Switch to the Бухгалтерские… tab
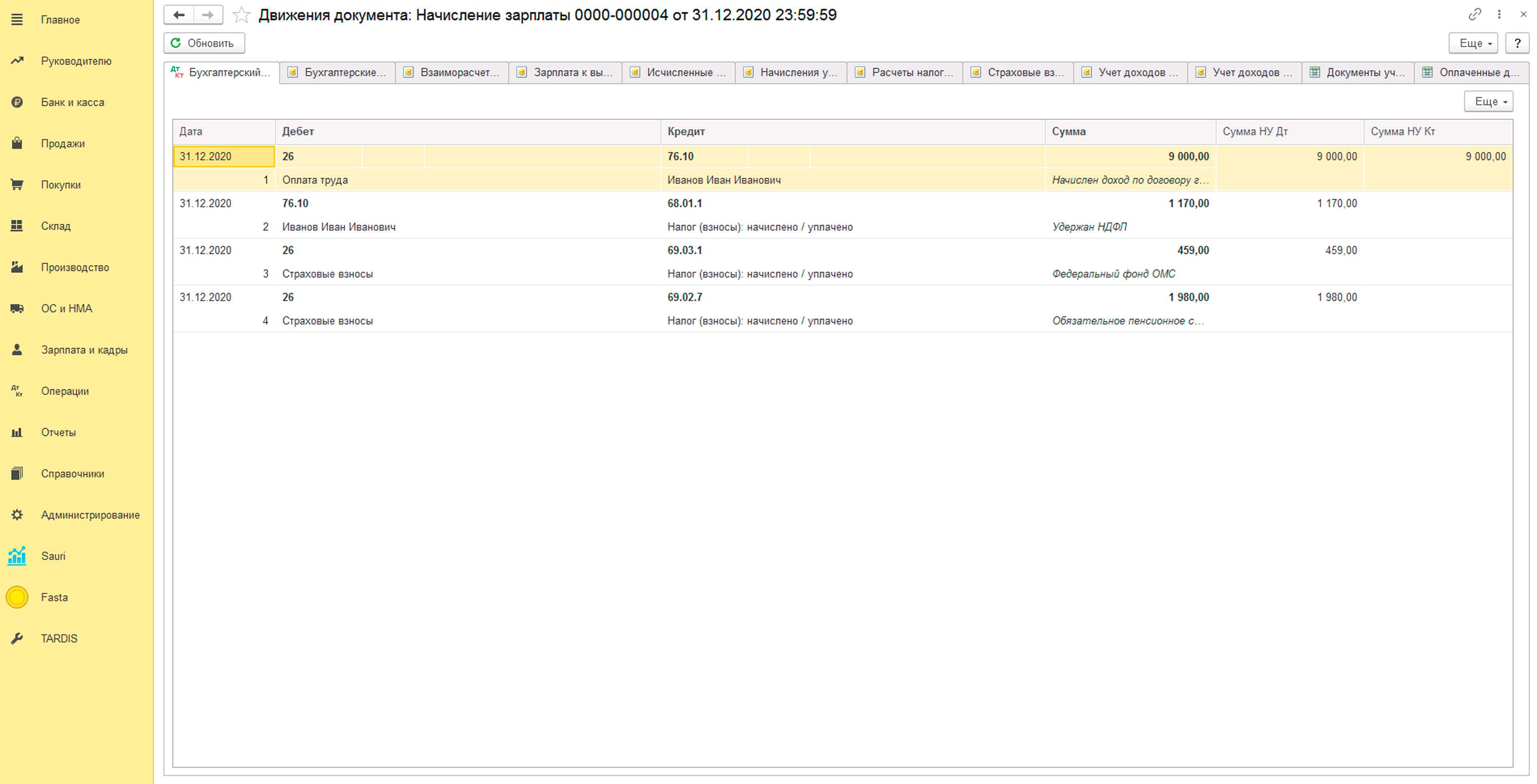 tap(338, 72)
